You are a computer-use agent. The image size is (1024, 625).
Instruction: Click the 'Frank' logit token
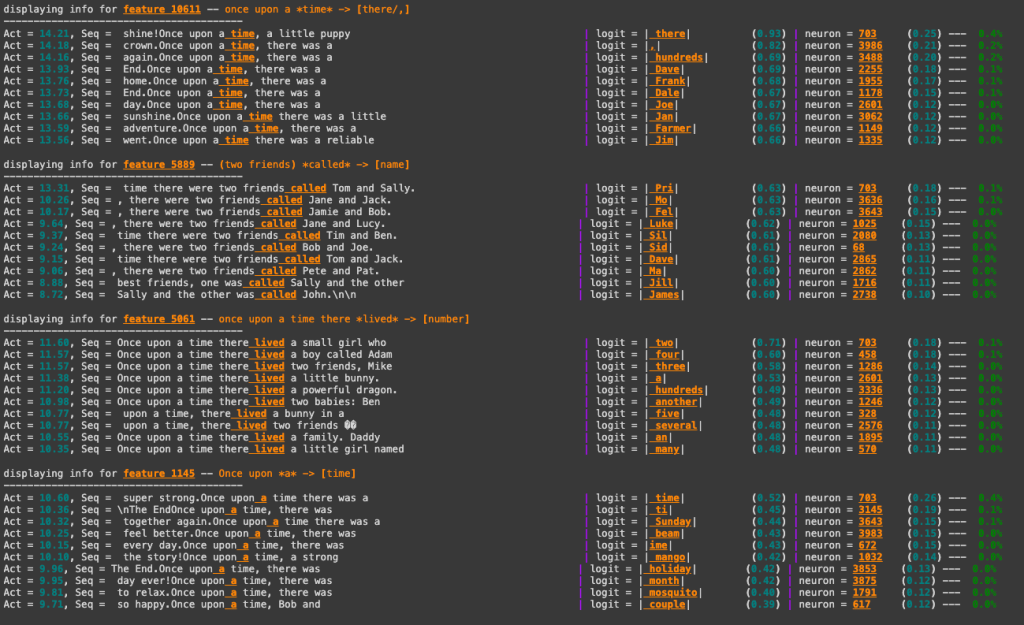[x=670, y=81]
